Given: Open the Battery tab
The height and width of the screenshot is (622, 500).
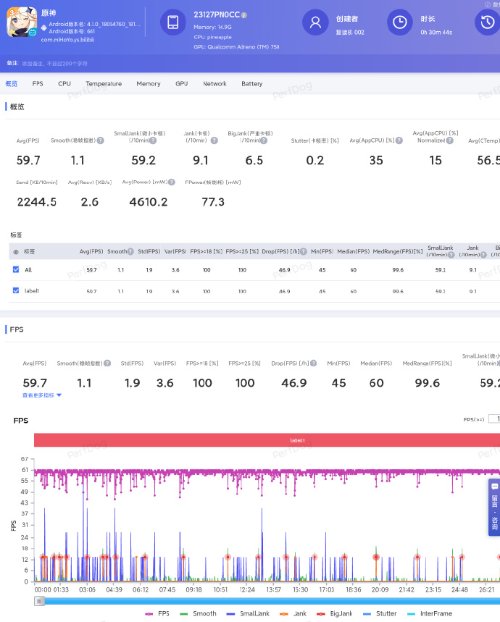Looking at the screenshot, I should click(x=252, y=84).
